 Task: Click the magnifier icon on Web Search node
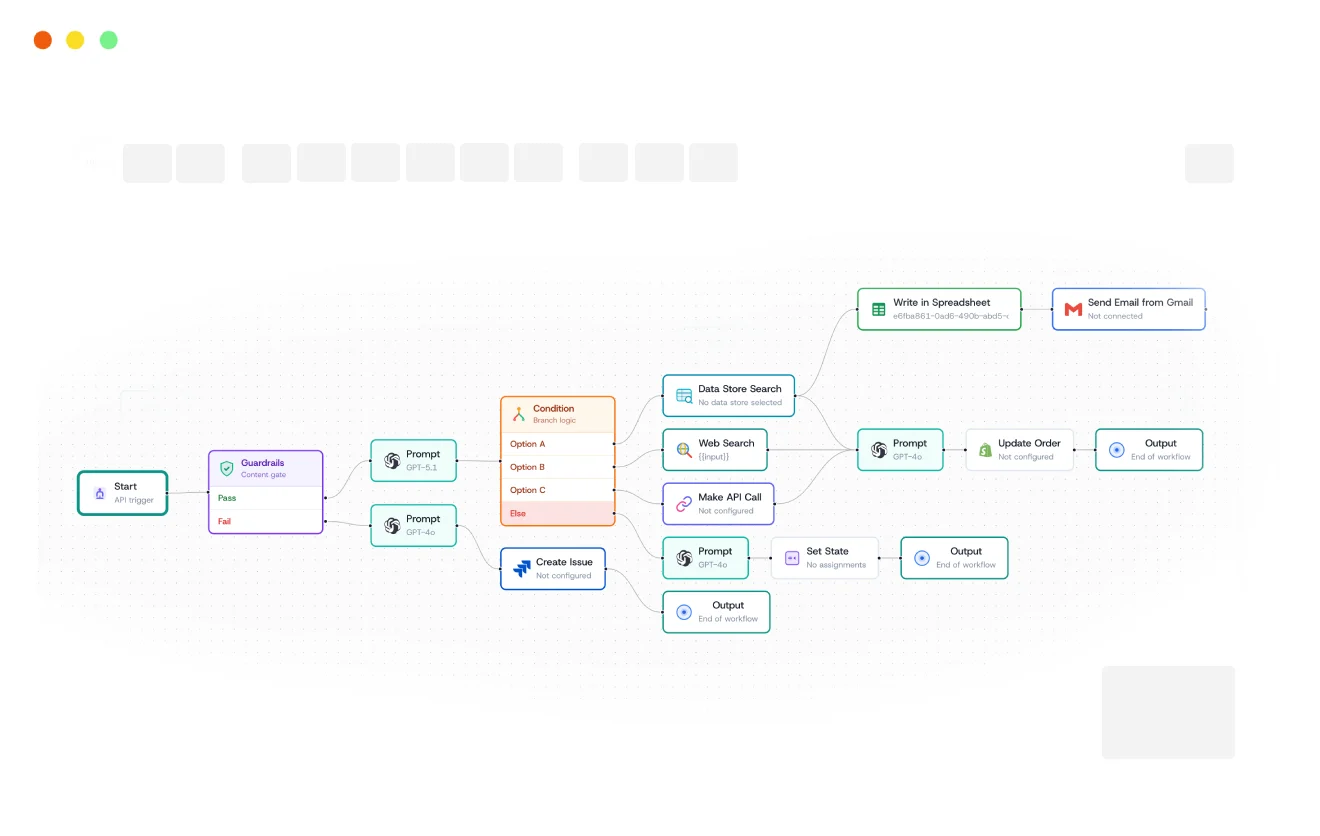(684, 450)
